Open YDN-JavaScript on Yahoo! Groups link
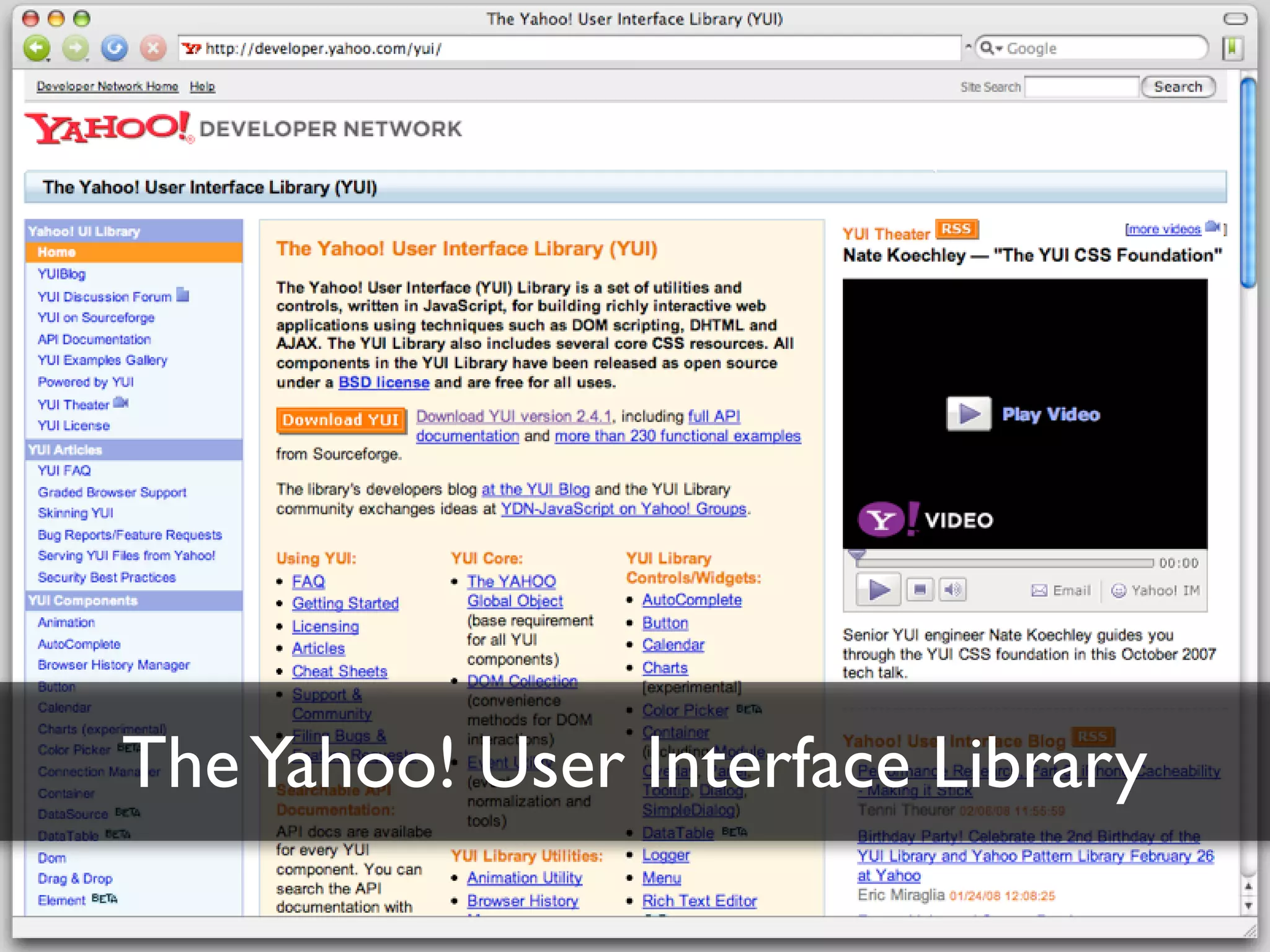The image size is (1270, 952). (624, 509)
